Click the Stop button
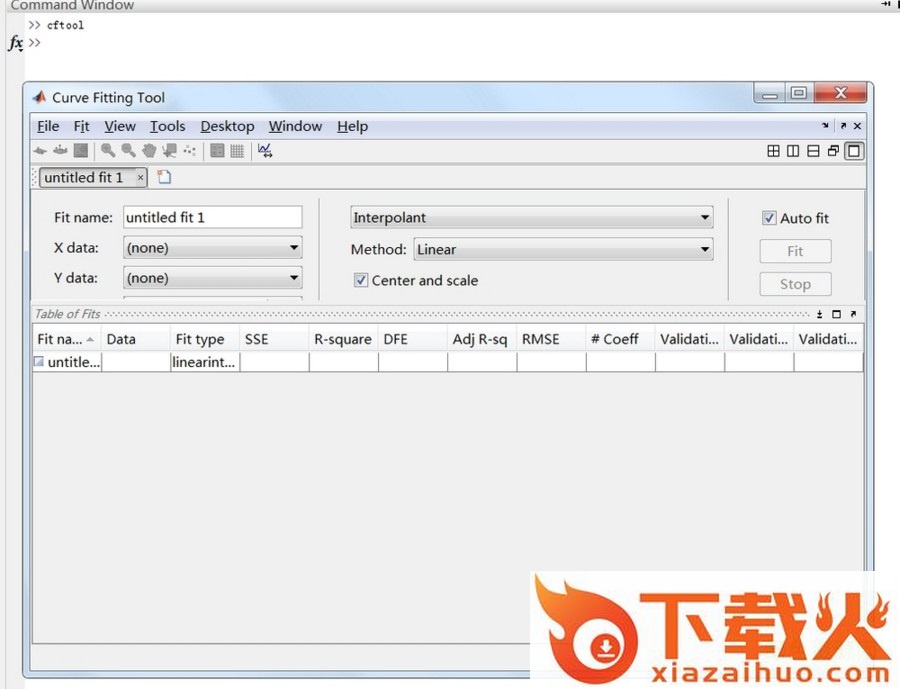 coord(795,284)
